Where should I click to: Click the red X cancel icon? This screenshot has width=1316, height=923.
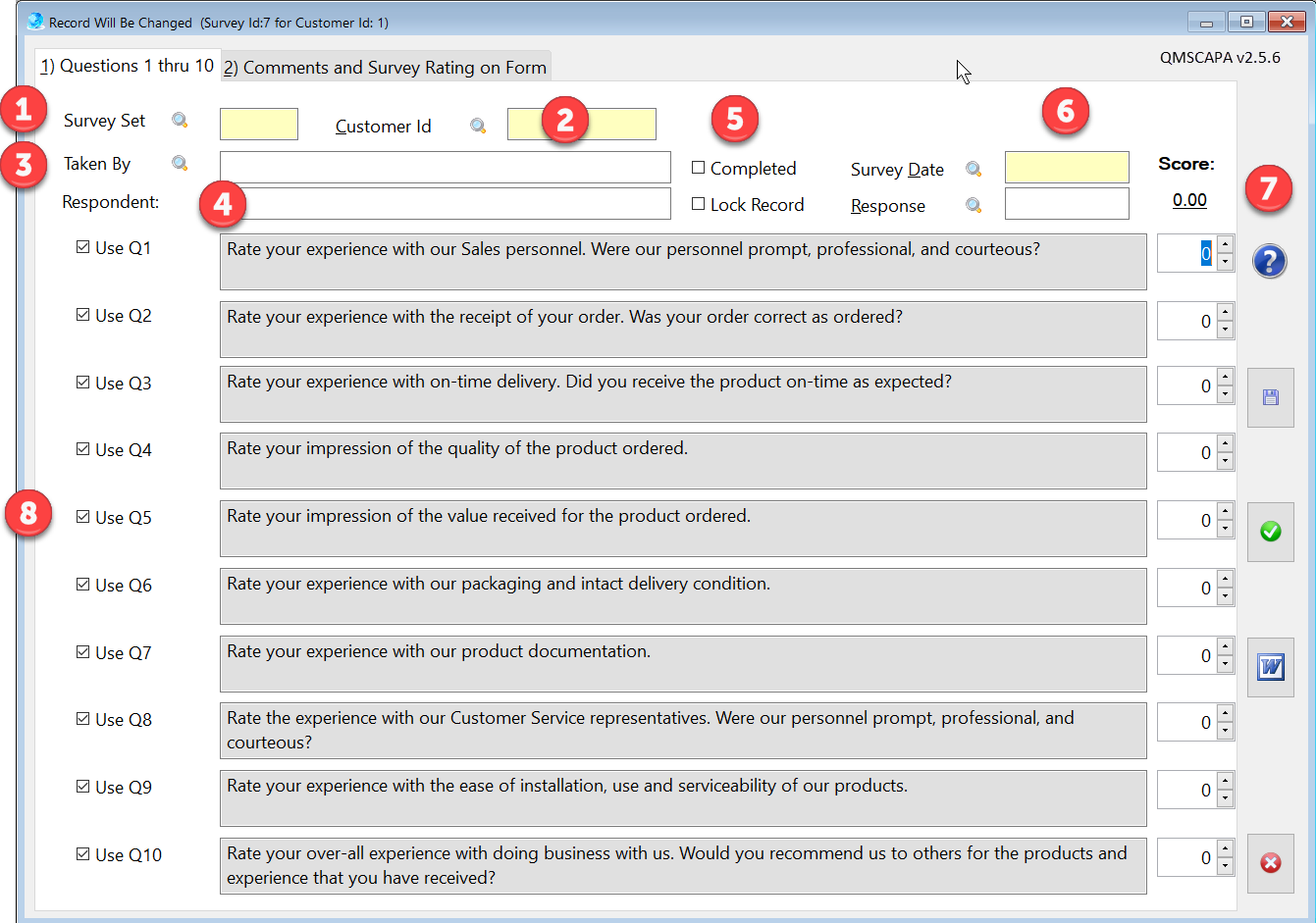pos(1270,861)
